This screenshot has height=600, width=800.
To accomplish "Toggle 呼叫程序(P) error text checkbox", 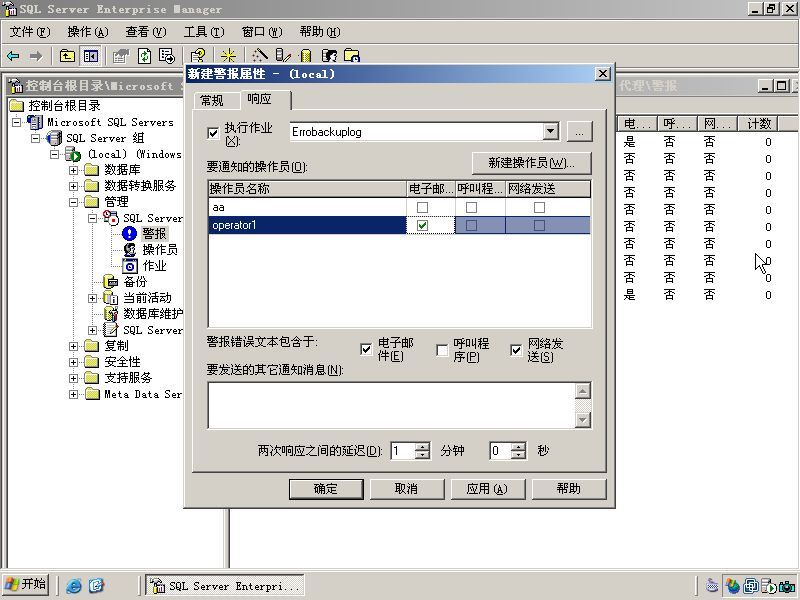I will (442, 350).
